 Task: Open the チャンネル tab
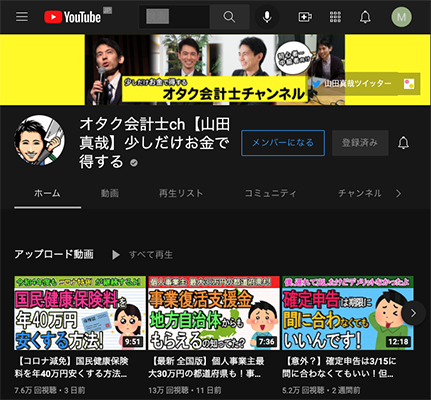click(x=360, y=193)
